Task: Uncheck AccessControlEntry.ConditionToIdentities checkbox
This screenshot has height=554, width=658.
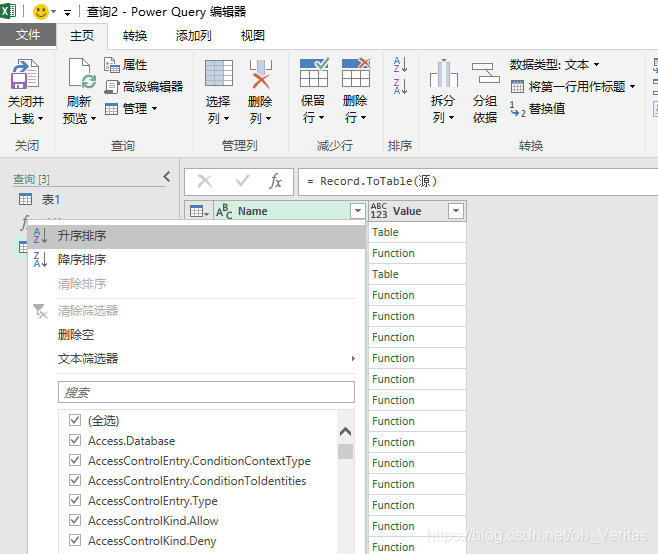Action: click(x=75, y=480)
